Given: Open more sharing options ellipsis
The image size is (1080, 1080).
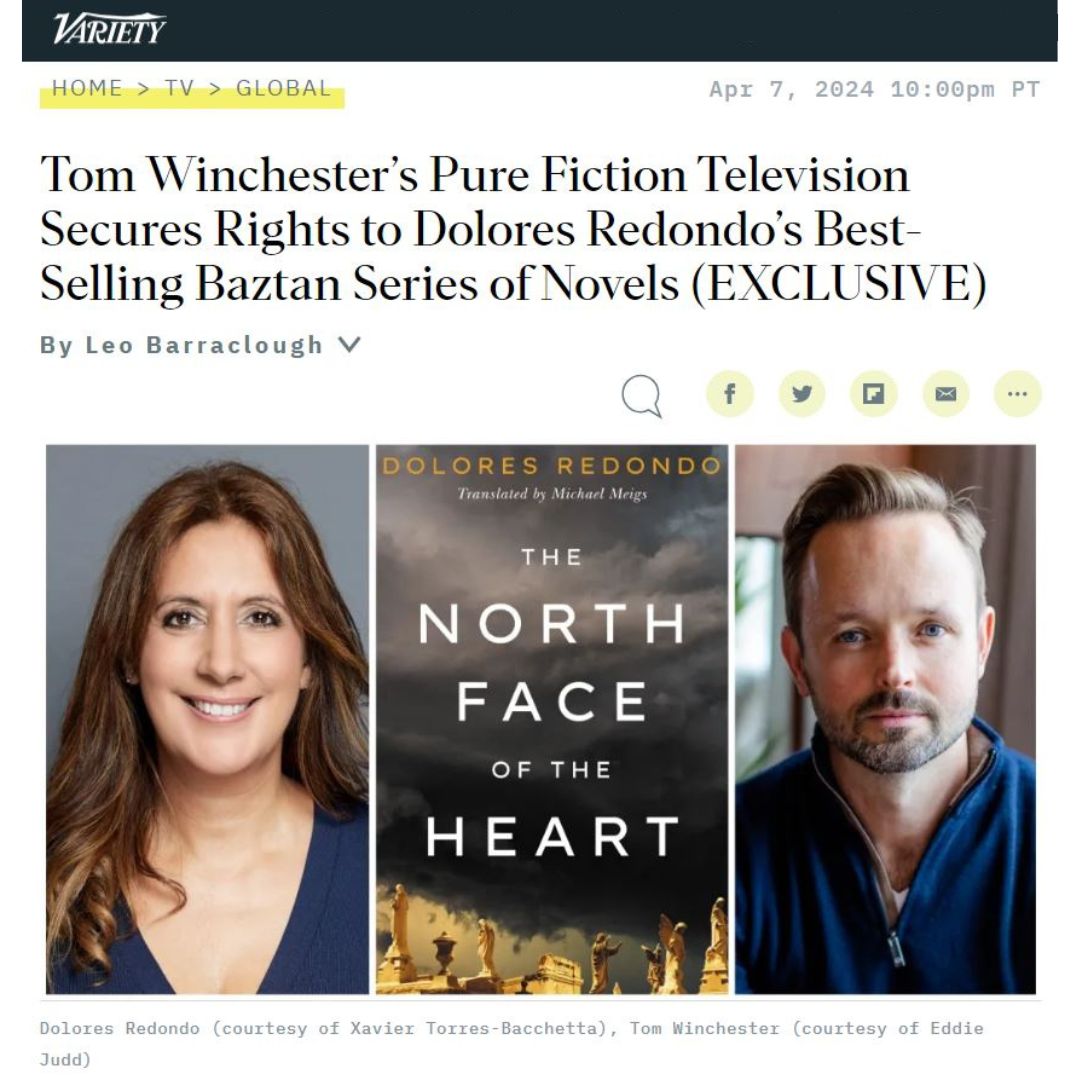Looking at the screenshot, I should point(1017,394).
